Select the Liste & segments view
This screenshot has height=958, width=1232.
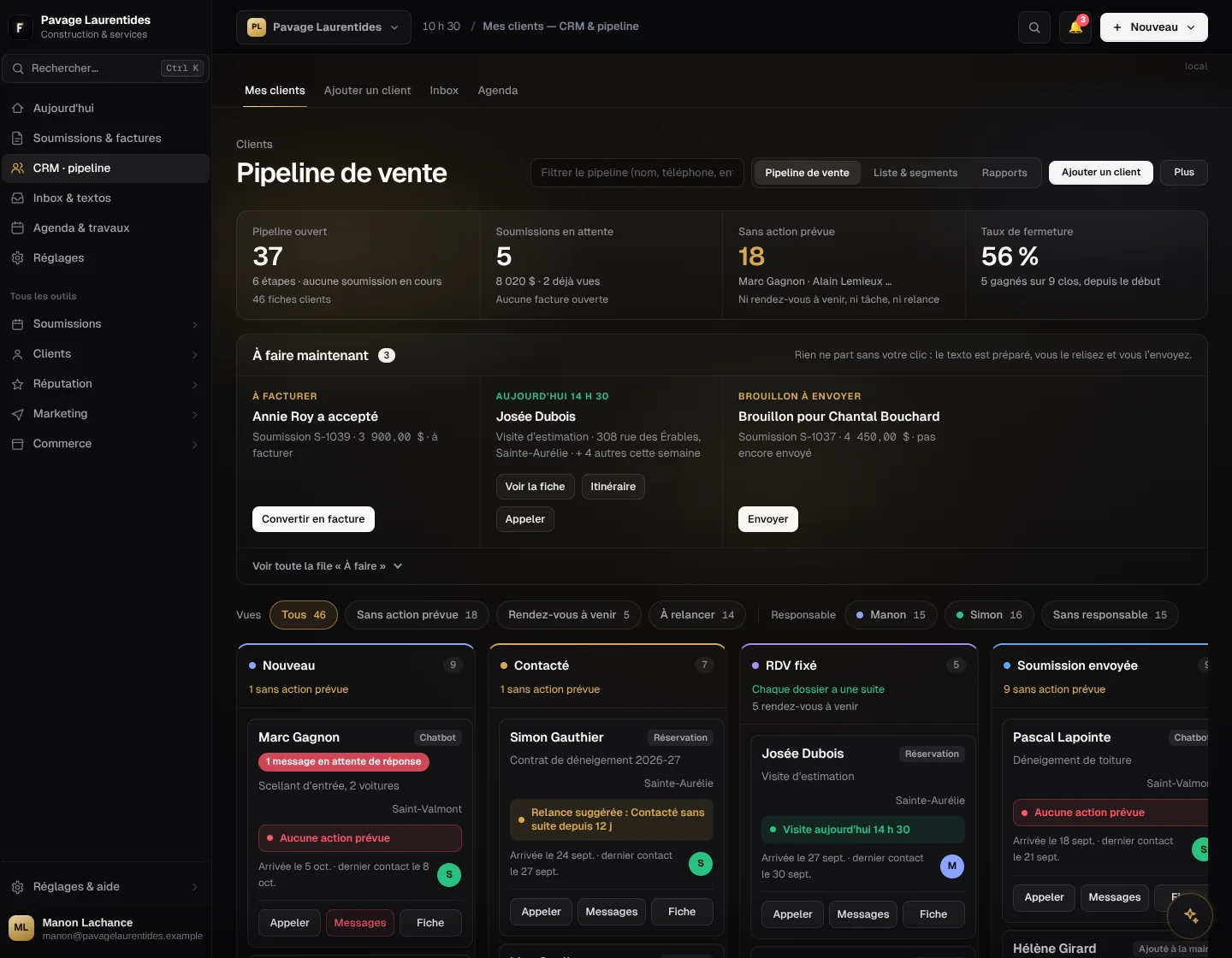tap(915, 173)
